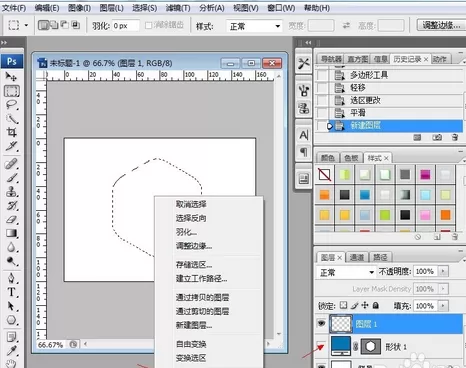Select the Dodge tool
Viewport: 466px width, 368px height.
(11, 261)
